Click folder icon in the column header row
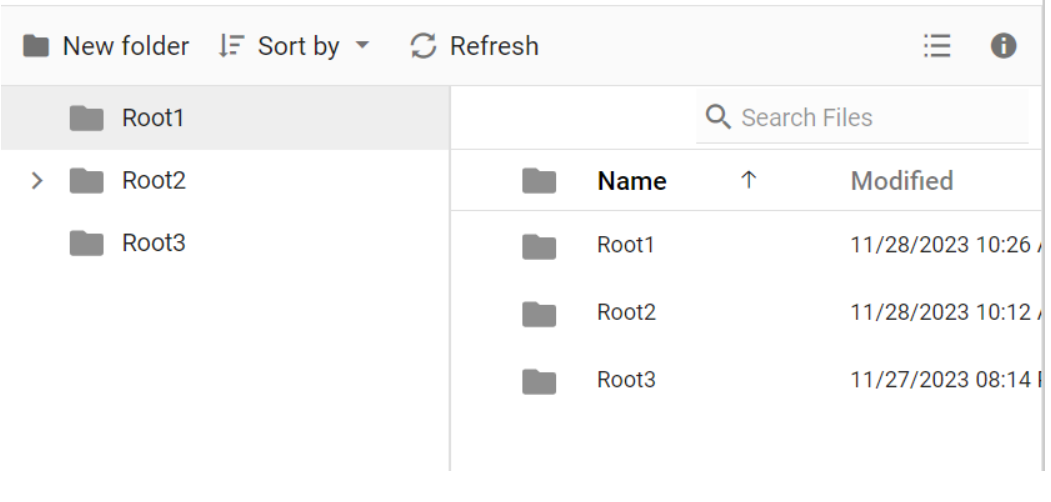The width and height of the screenshot is (1051, 502). [539, 181]
